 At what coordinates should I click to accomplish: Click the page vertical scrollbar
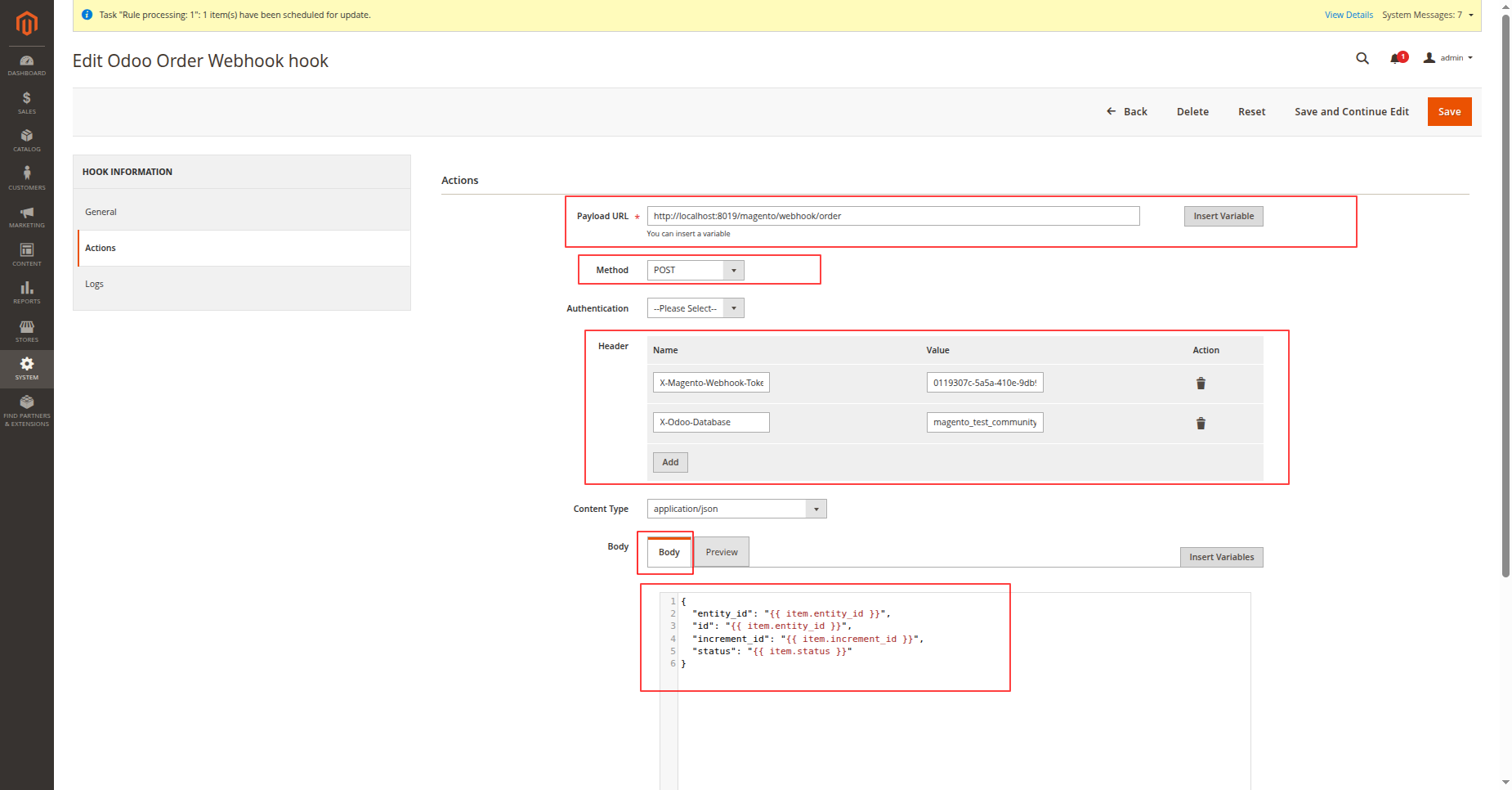point(1505,294)
